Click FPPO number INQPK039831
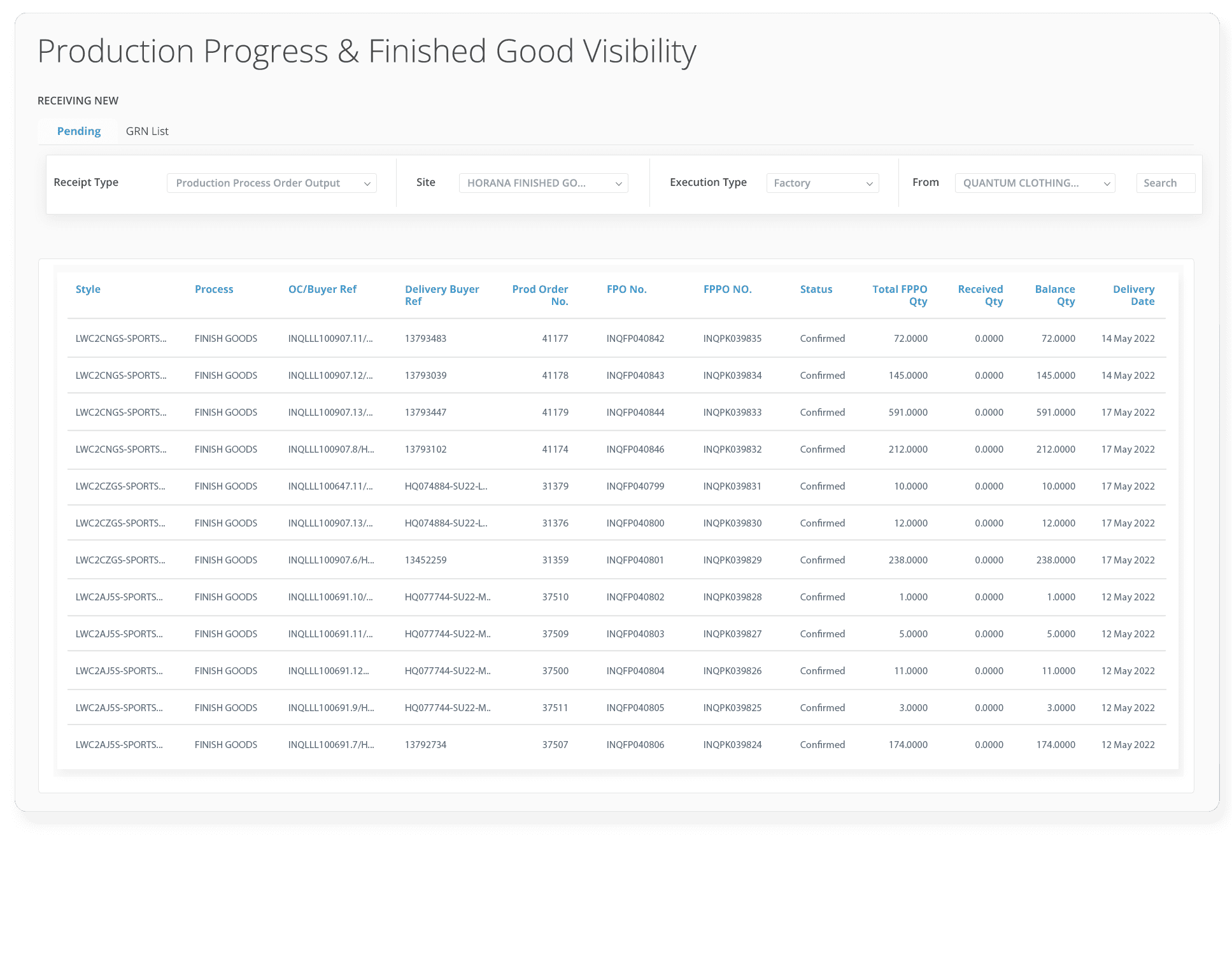 tap(732, 486)
